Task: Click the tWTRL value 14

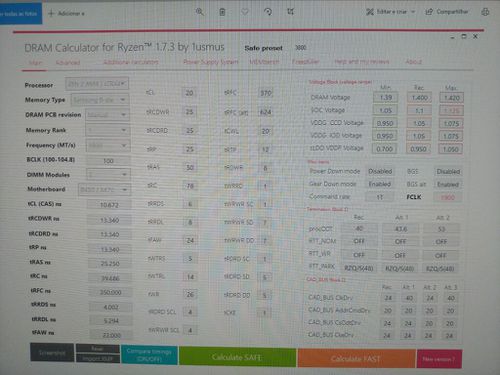Action: coord(190,277)
